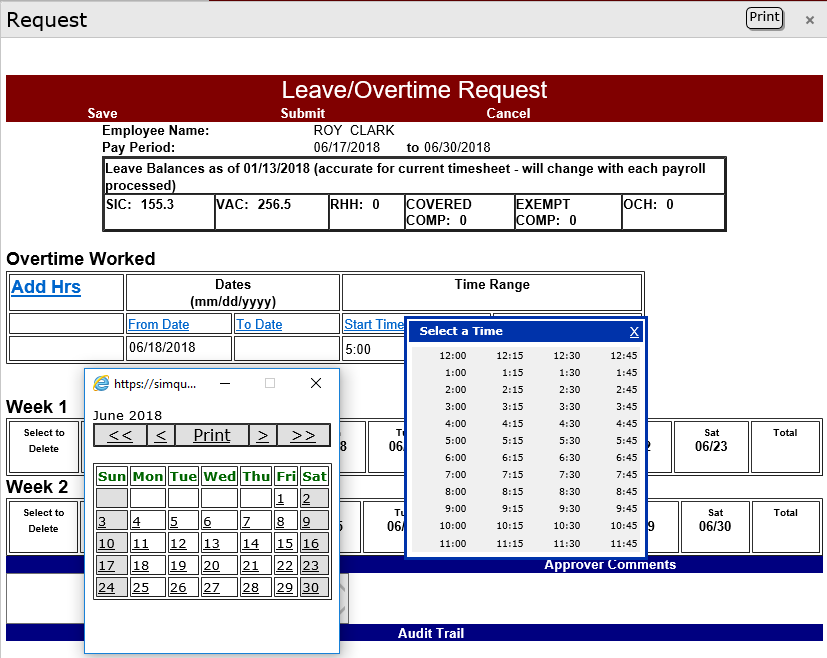Click the Print button in Request header

pyautogui.click(x=764, y=17)
